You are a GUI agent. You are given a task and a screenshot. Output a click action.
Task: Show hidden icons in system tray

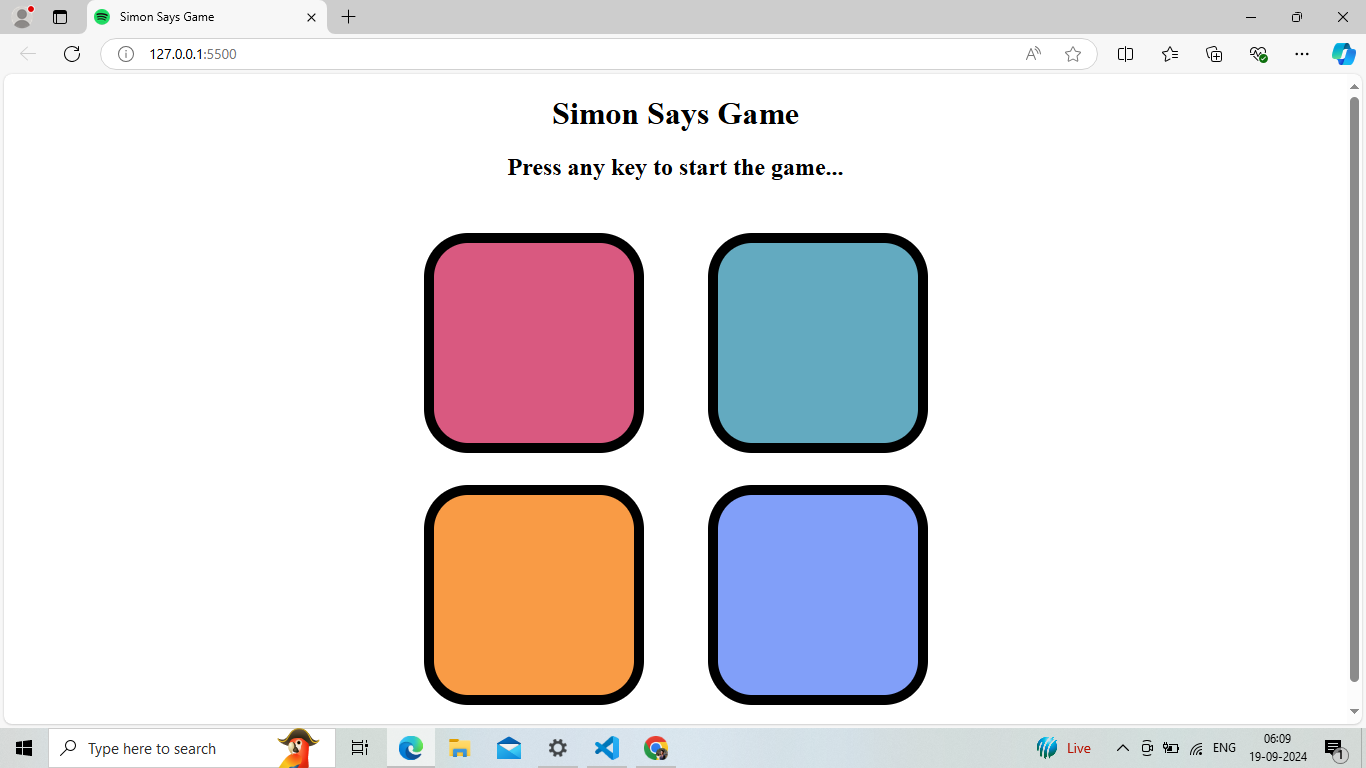(1122, 747)
